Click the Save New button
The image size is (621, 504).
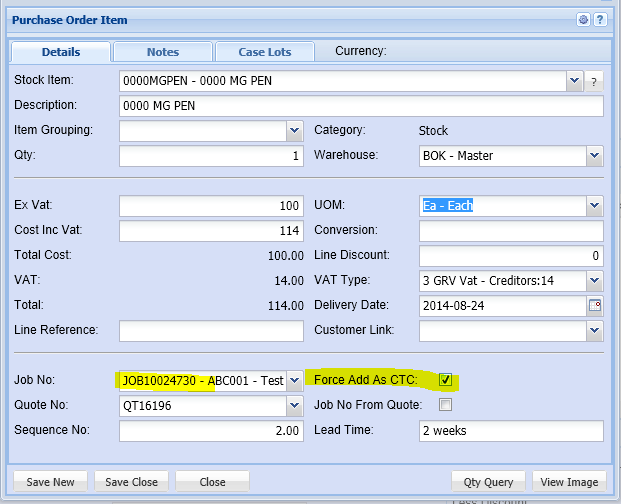[x=50, y=482]
